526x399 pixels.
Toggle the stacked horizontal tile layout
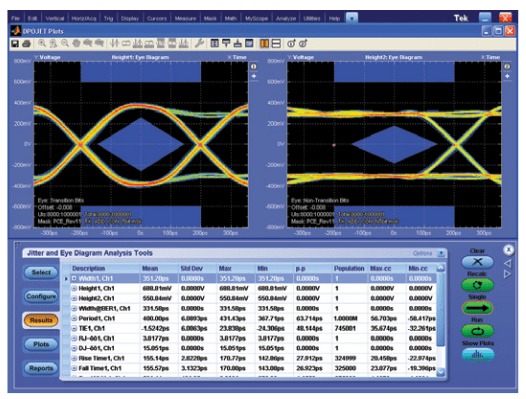tap(276, 44)
